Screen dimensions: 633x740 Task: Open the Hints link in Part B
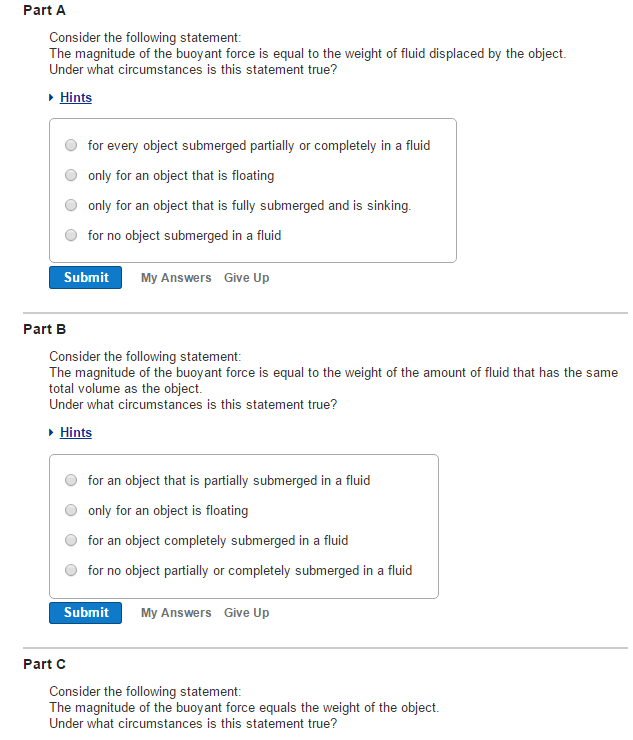point(76,432)
